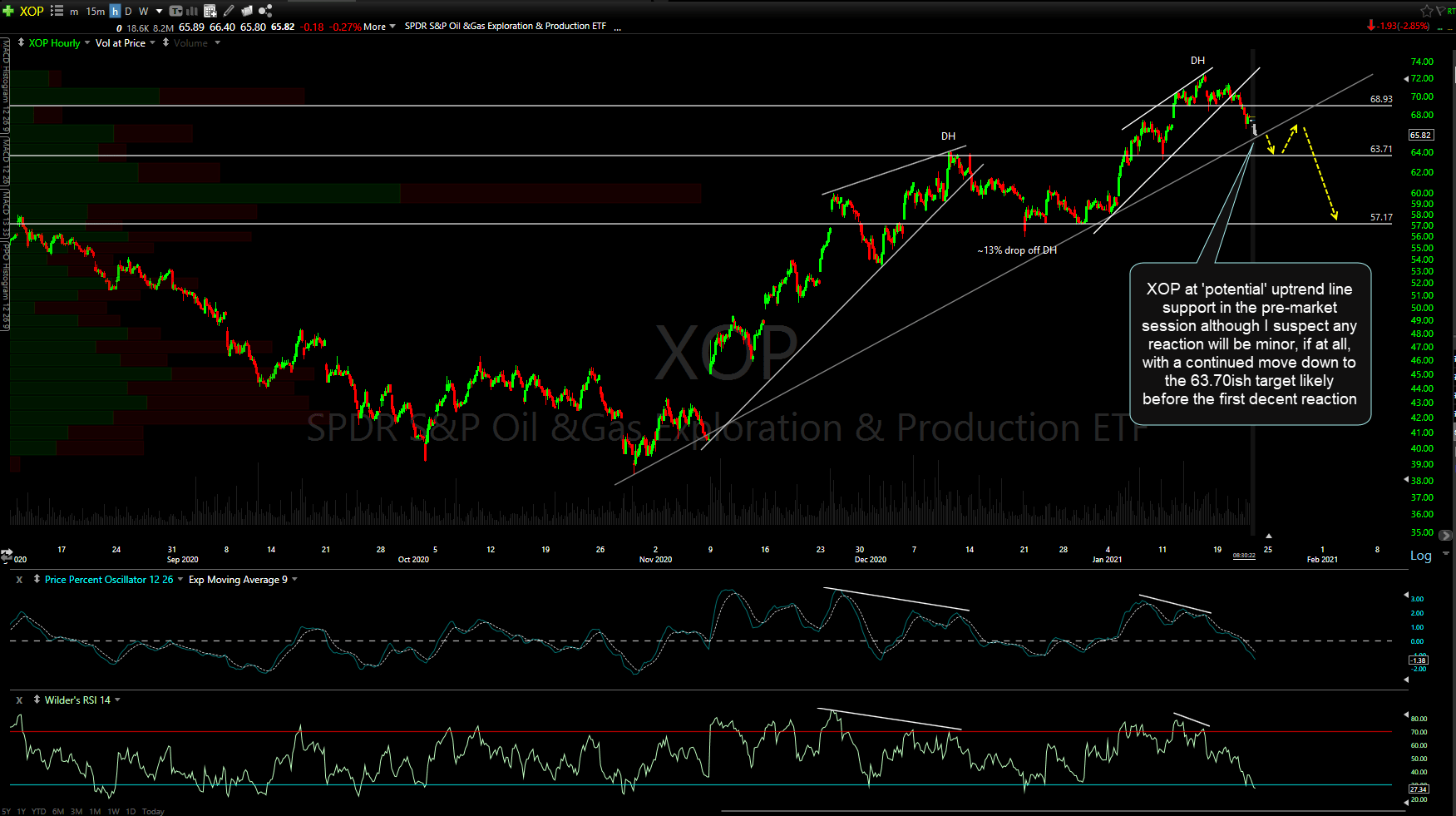Click the 57.17 horizontal line label
This screenshot has width=1456, height=816.
pyautogui.click(x=1381, y=217)
